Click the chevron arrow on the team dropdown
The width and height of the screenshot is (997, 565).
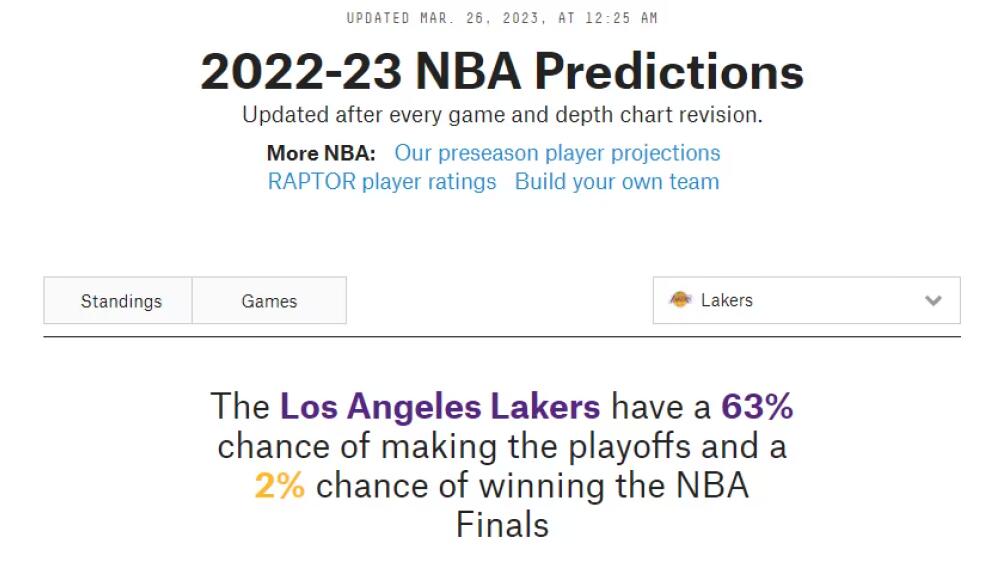933,300
